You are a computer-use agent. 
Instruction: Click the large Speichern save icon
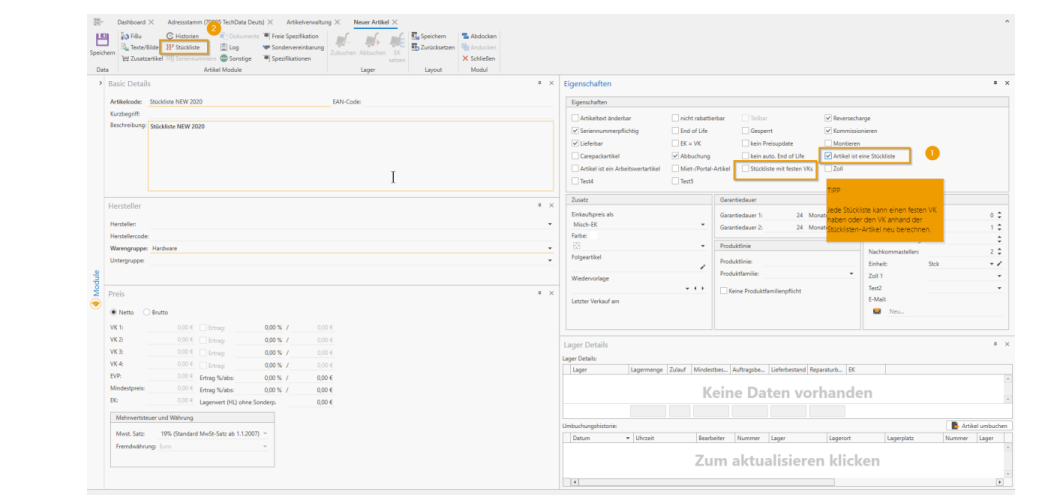tap(101, 41)
